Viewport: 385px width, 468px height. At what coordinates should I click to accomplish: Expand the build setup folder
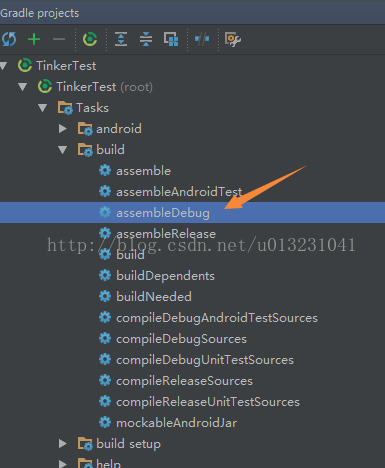(63, 444)
